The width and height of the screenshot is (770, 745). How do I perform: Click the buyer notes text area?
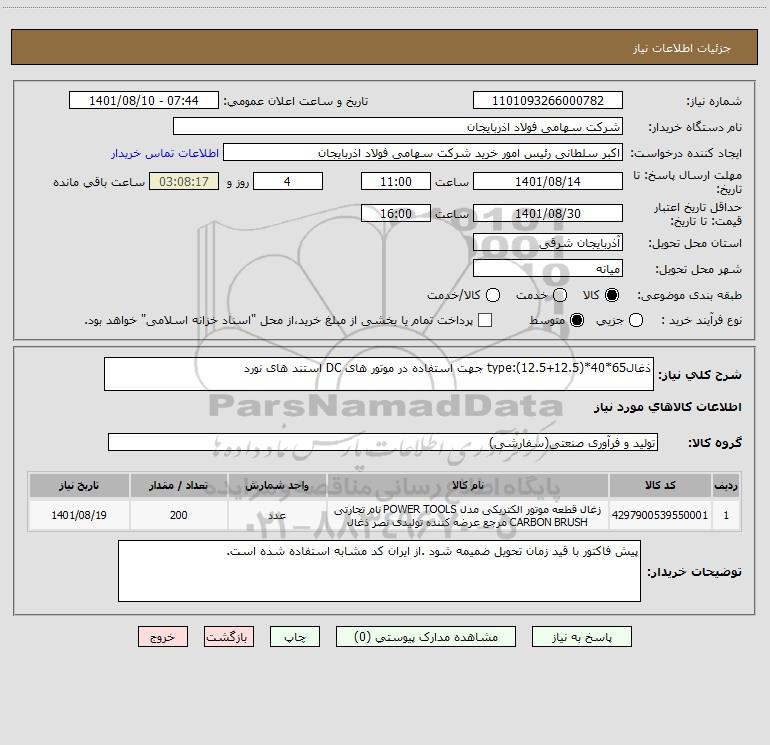point(379,571)
